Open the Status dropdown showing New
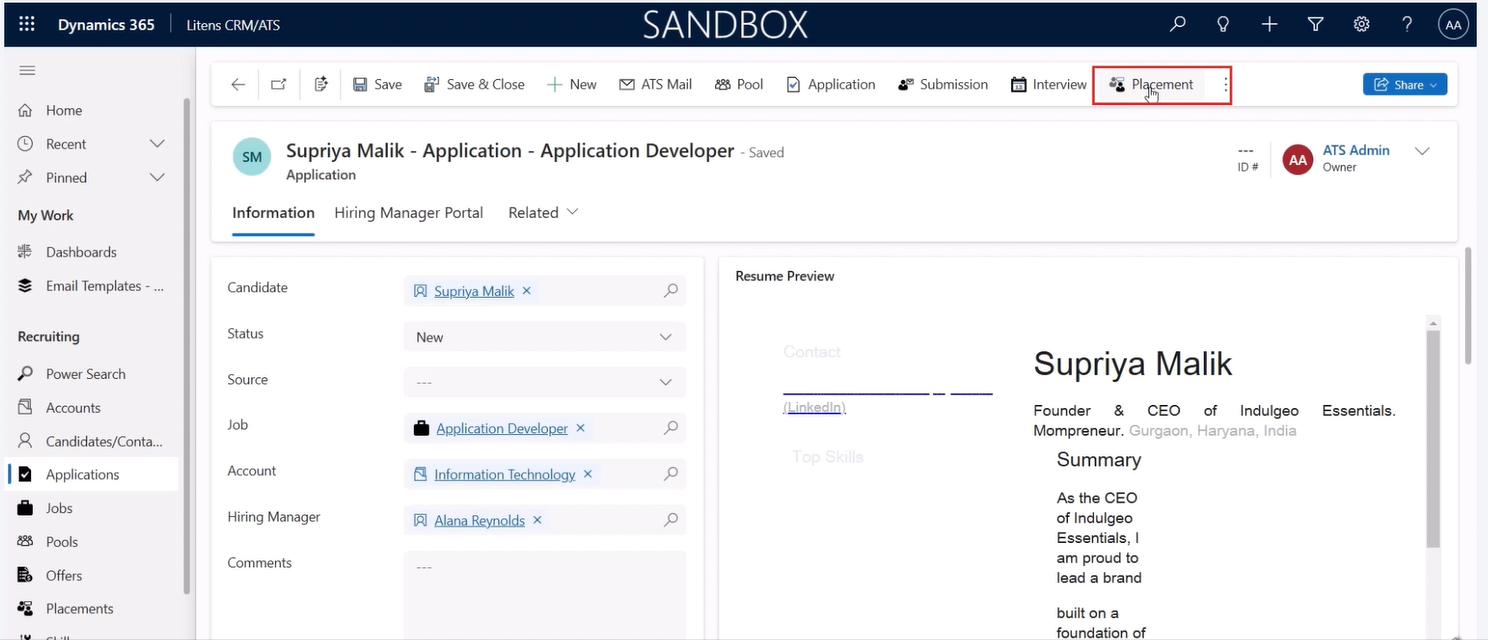The height and width of the screenshot is (640, 1488). click(x=545, y=337)
